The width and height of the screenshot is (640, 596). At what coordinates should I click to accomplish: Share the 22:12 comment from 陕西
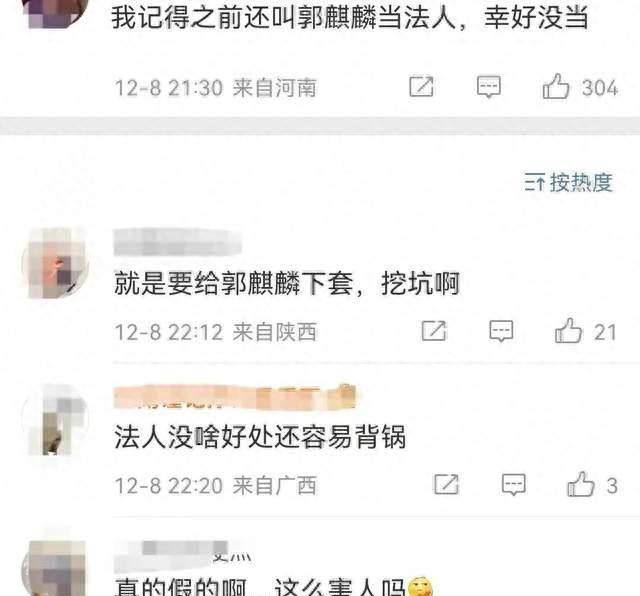pos(434,331)
